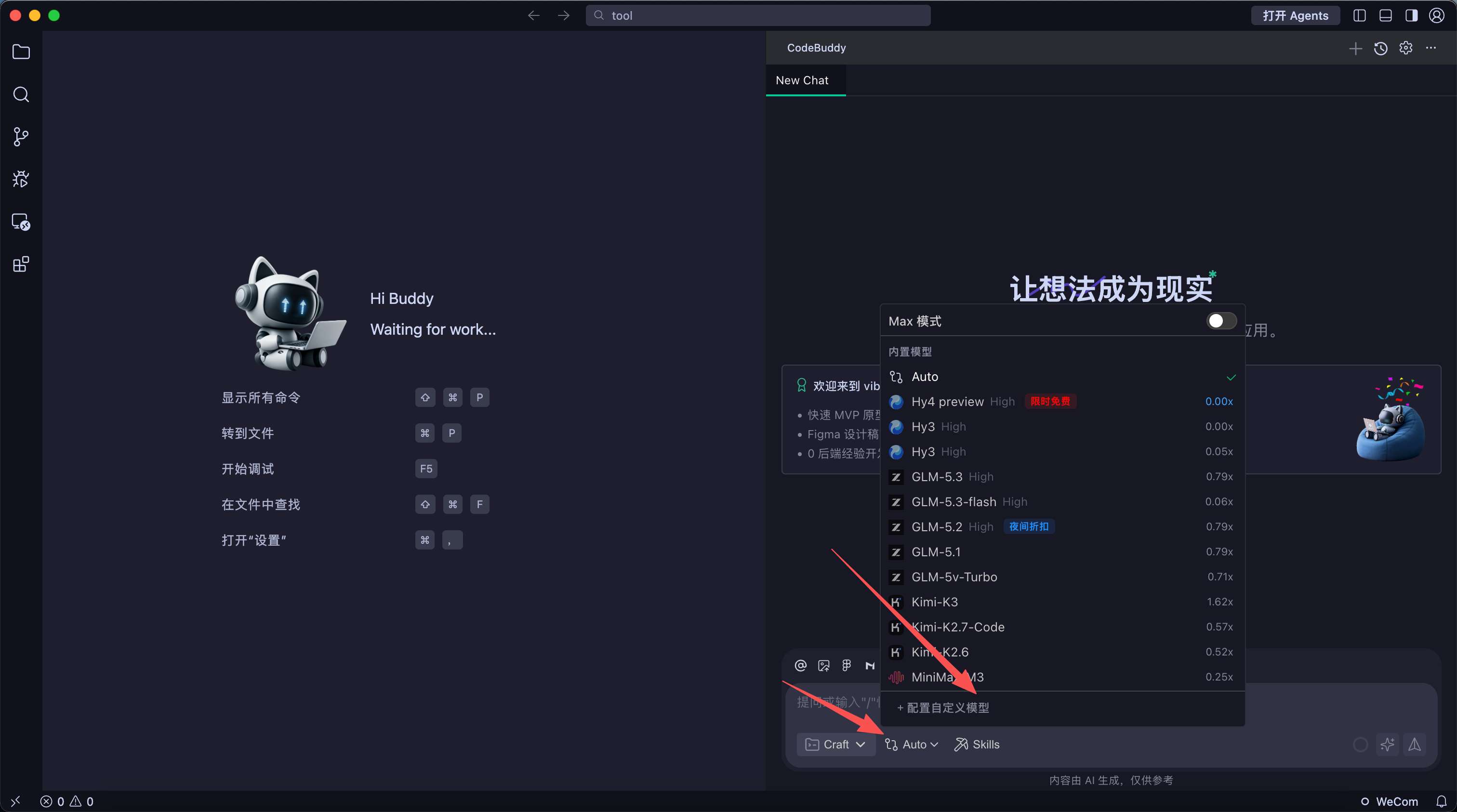The width and height of the screenshot is (1457, 812).
Task: Open the CodeBuddy more actions ellipsis
Action: pyautogui.click(x=1431, y=48)
